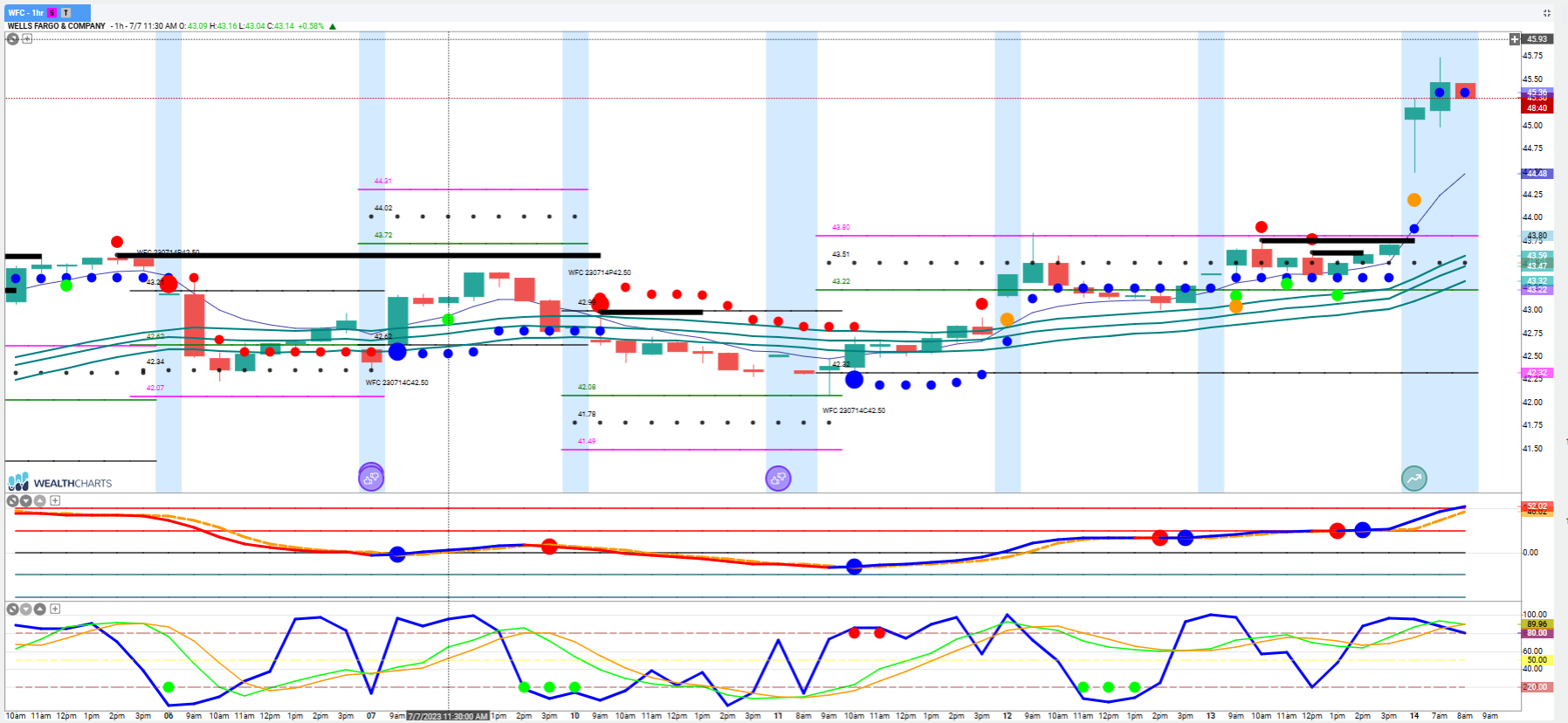This screenshot has width=1568, height=723.
Task: Move the middle oscillator panel down
Action: 26,501
